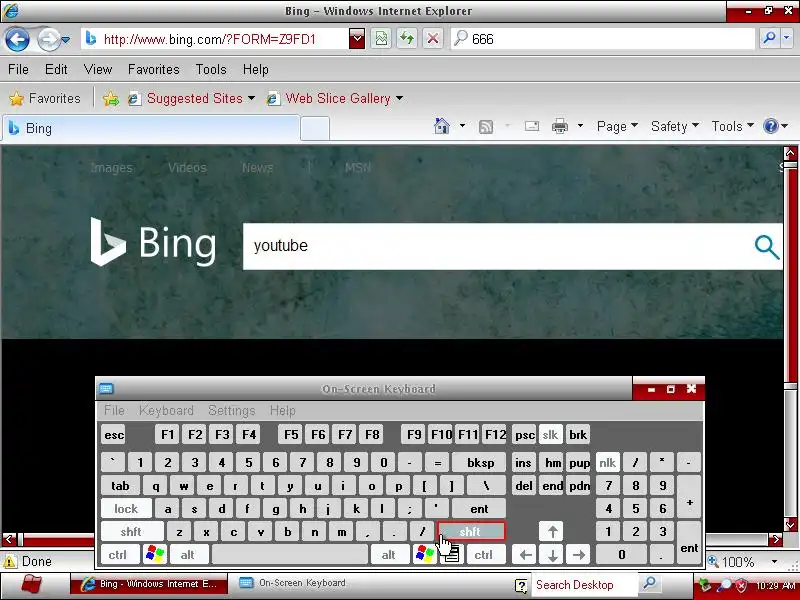Viewport: 800px width, 600px height.
Task: Open a new blank tab
Action: coord(315,128)
